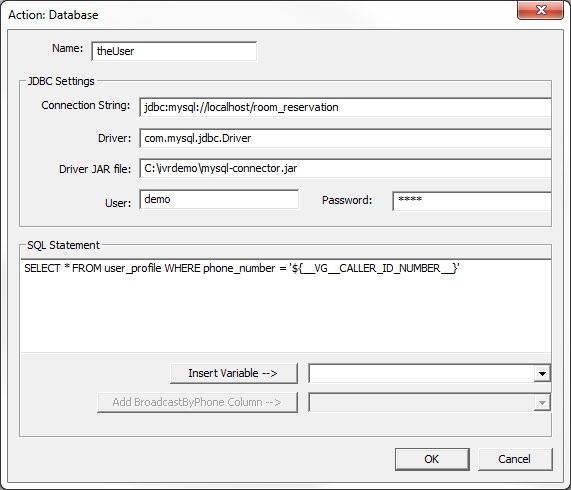Screen dimensions: 571x490
Task: Click the Name field containing theUser
Action: tap(174, 51)
